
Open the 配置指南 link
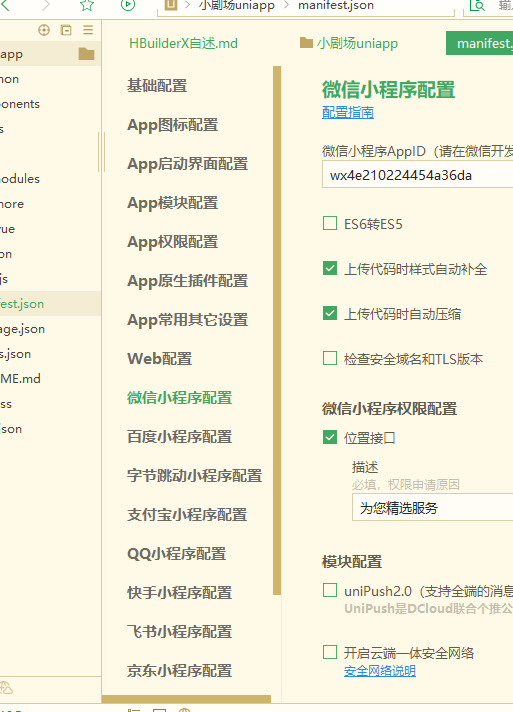pyautogui.click(x=348, y=112)
